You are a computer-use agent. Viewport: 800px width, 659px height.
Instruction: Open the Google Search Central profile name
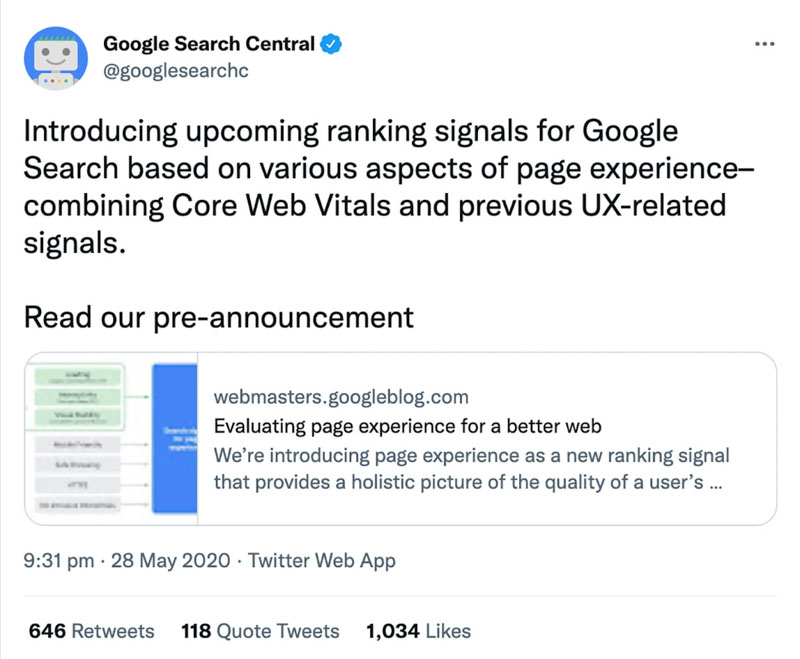[x=211, y=44]
